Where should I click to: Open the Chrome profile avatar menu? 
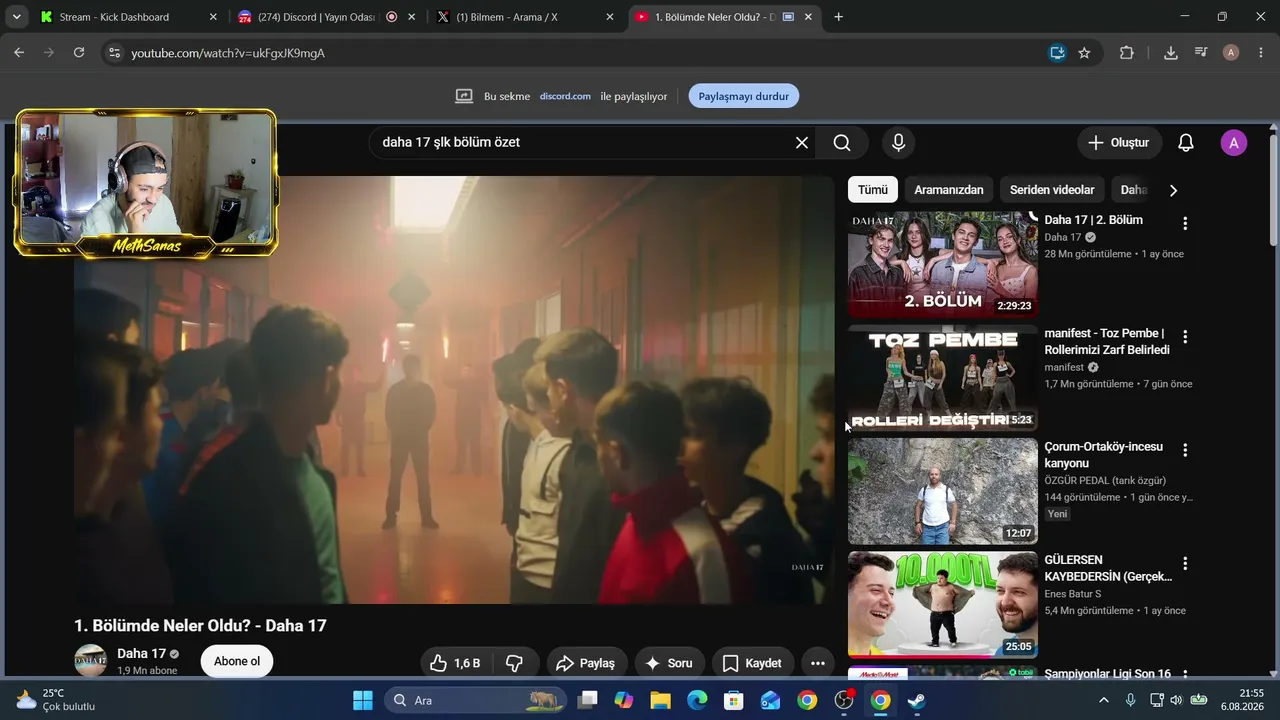1231,53
